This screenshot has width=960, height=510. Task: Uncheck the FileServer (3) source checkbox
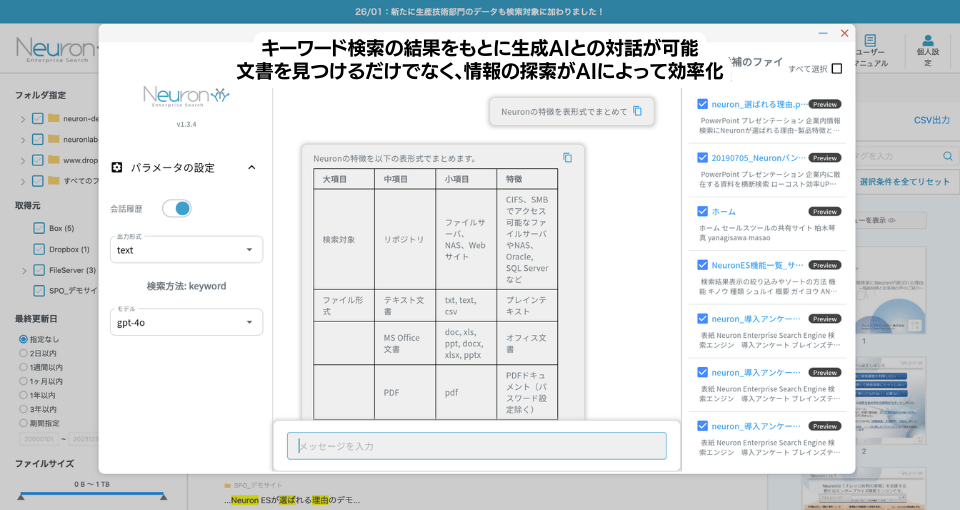coord(39,270)
